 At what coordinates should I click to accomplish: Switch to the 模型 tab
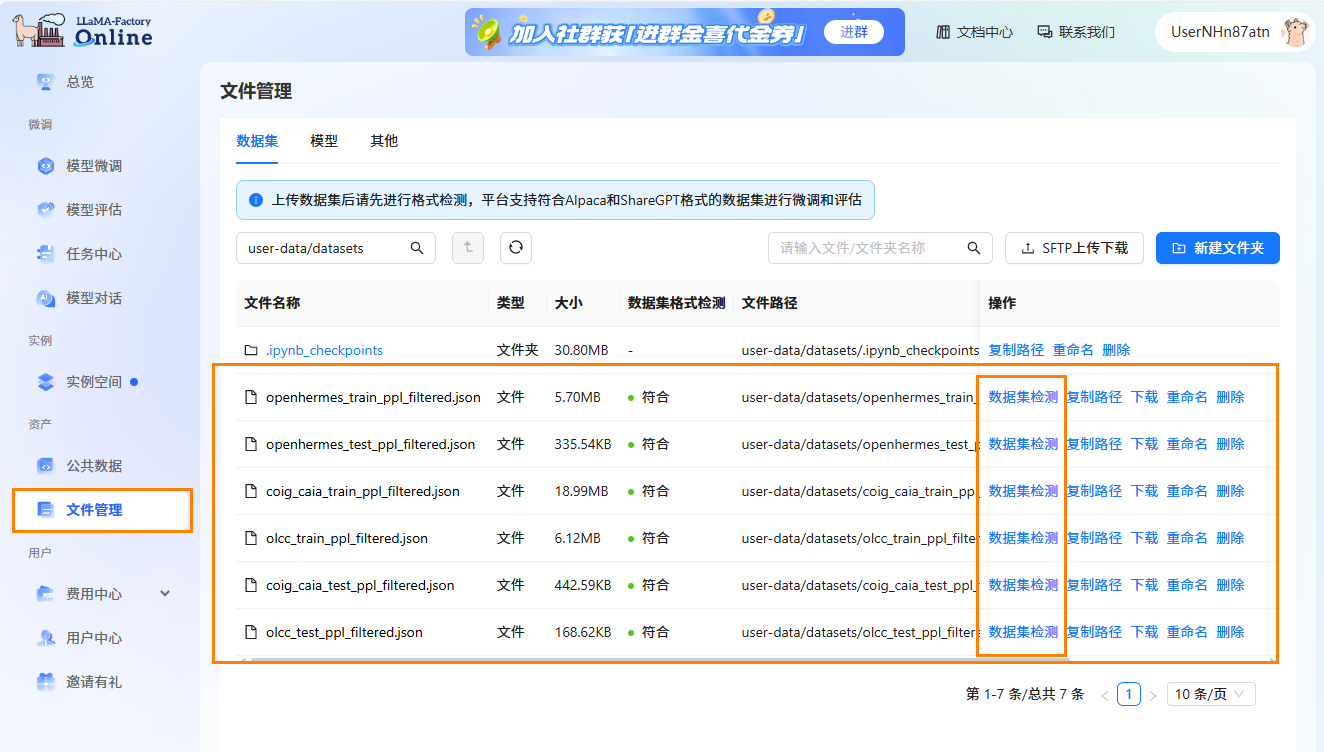324,141
